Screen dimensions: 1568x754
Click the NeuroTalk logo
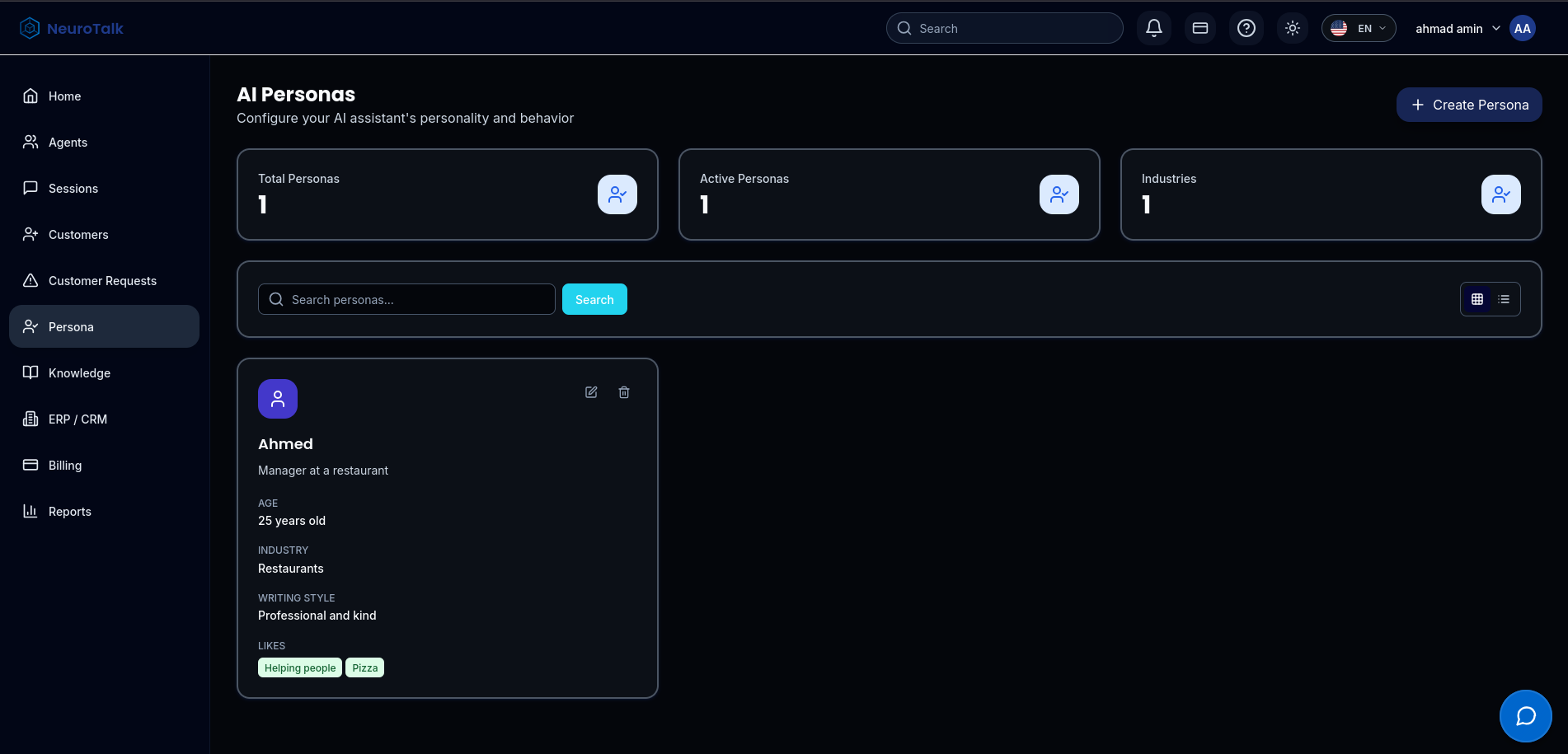(72, 28)
